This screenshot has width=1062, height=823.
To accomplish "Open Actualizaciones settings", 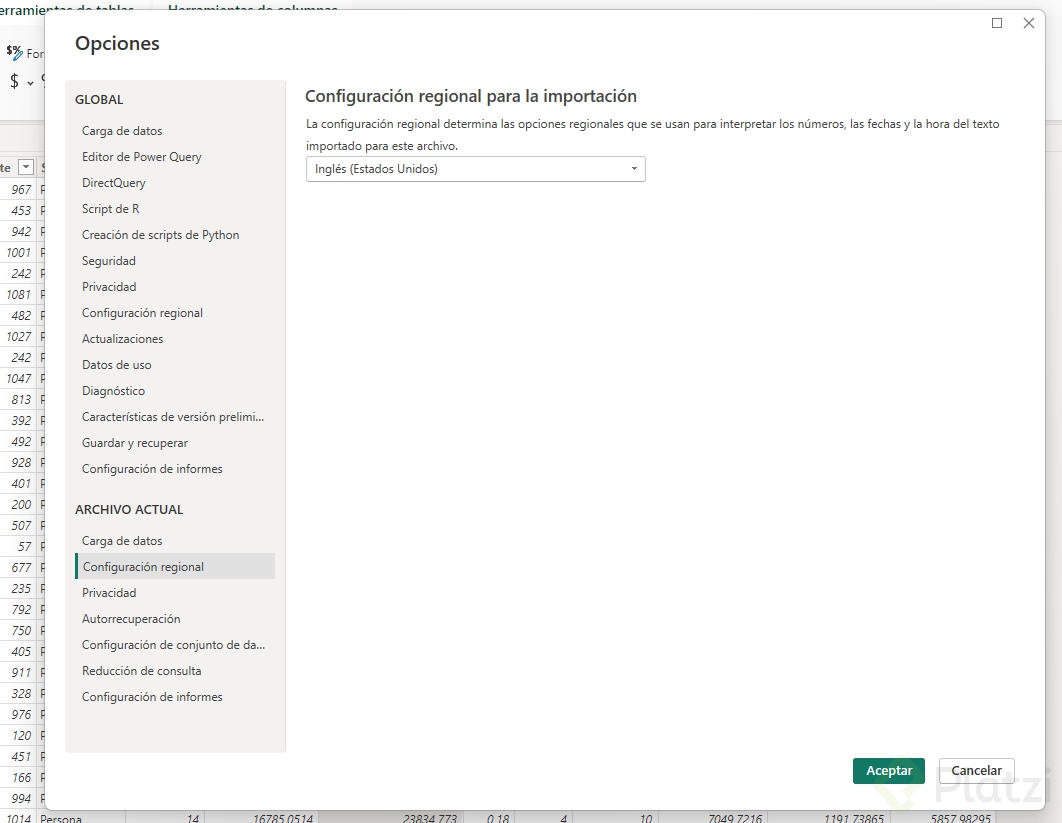I will [123, 339].
